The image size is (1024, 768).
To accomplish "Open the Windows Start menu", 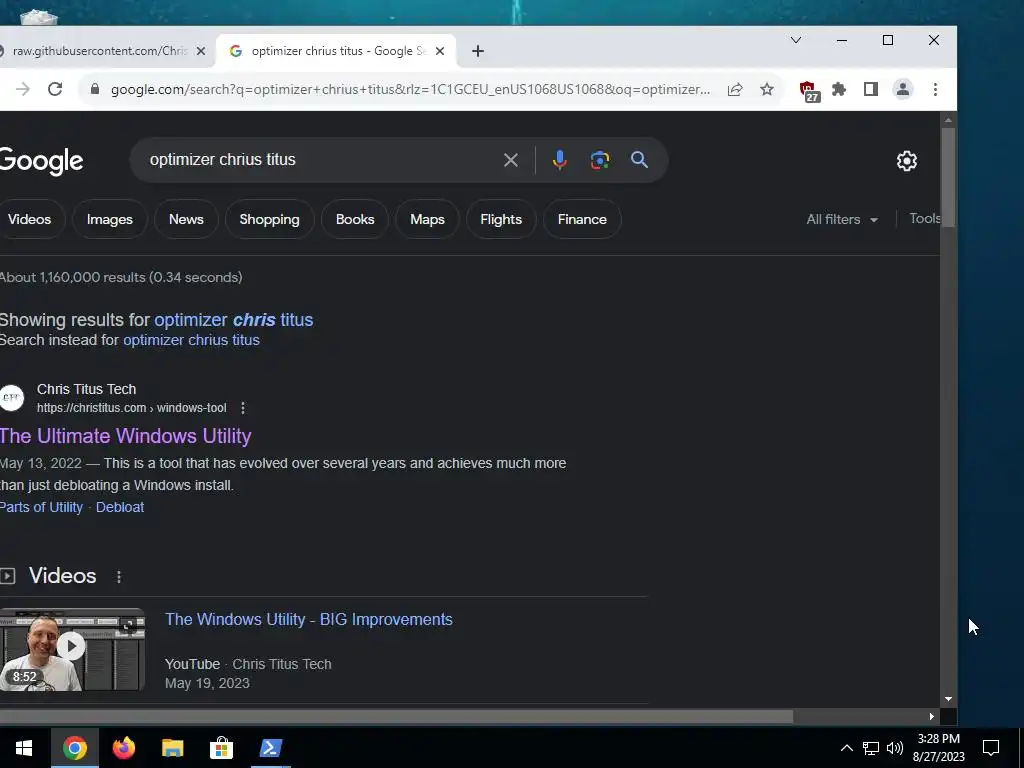I will tap(24, 748).
